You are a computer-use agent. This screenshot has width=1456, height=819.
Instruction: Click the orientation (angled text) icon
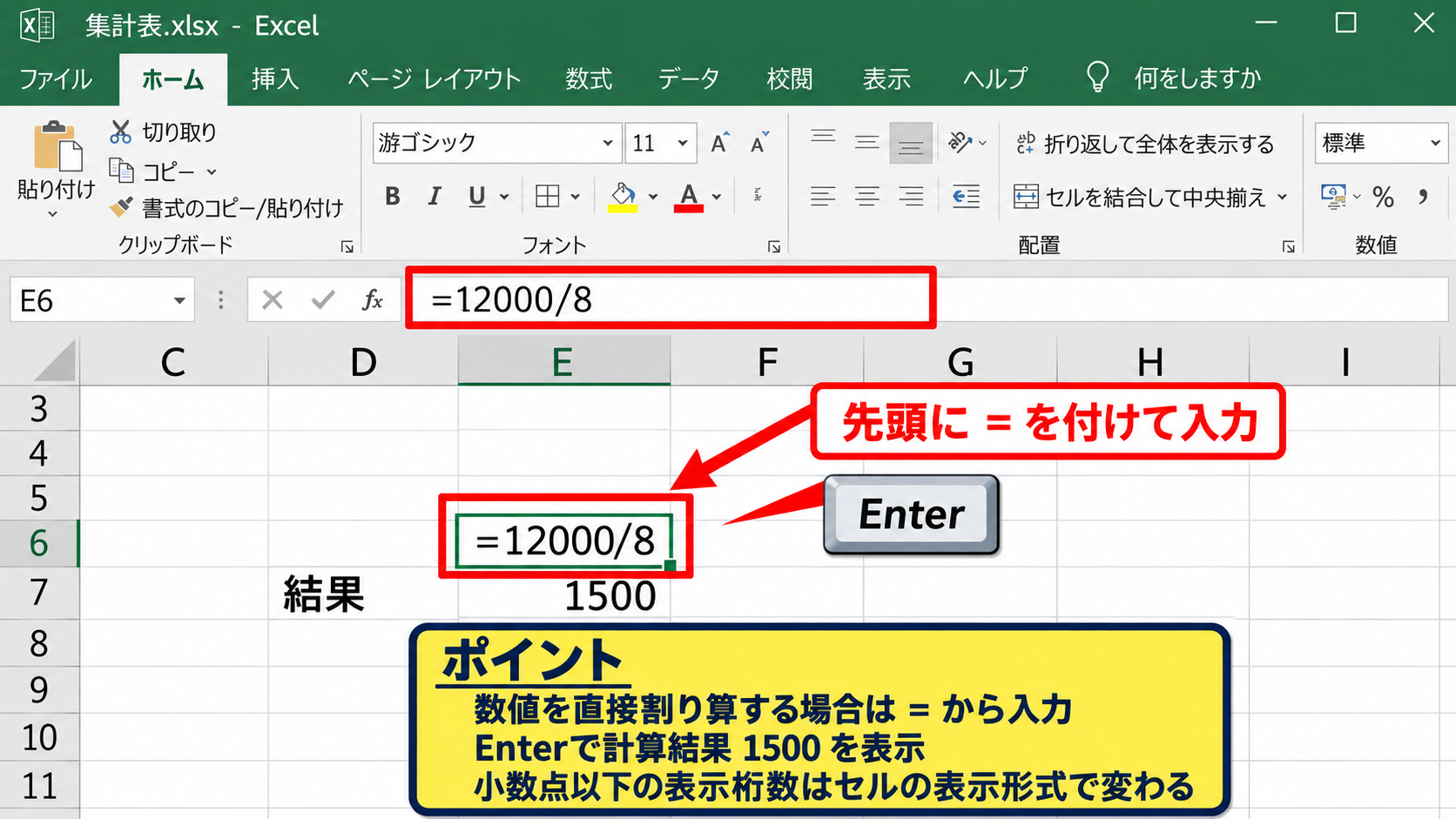960,142
